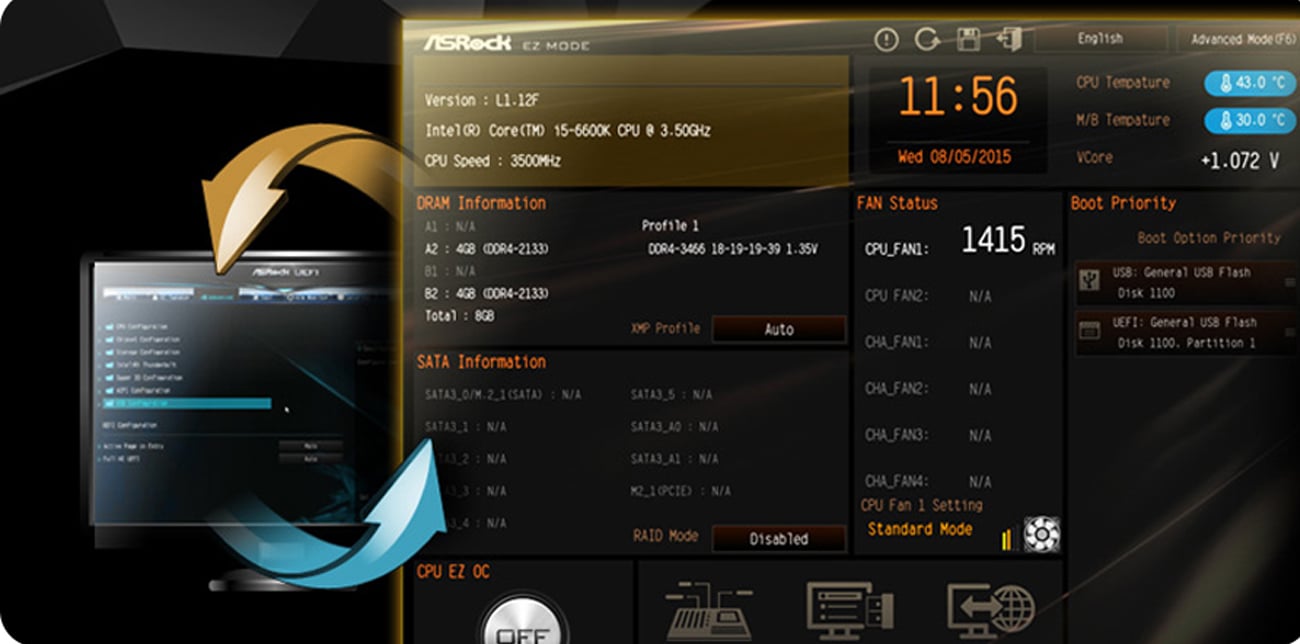Click the CPU EZ OC heading
Image resolution: width=1300 pixels, height=644 pixels.
(x=453, y=572)
